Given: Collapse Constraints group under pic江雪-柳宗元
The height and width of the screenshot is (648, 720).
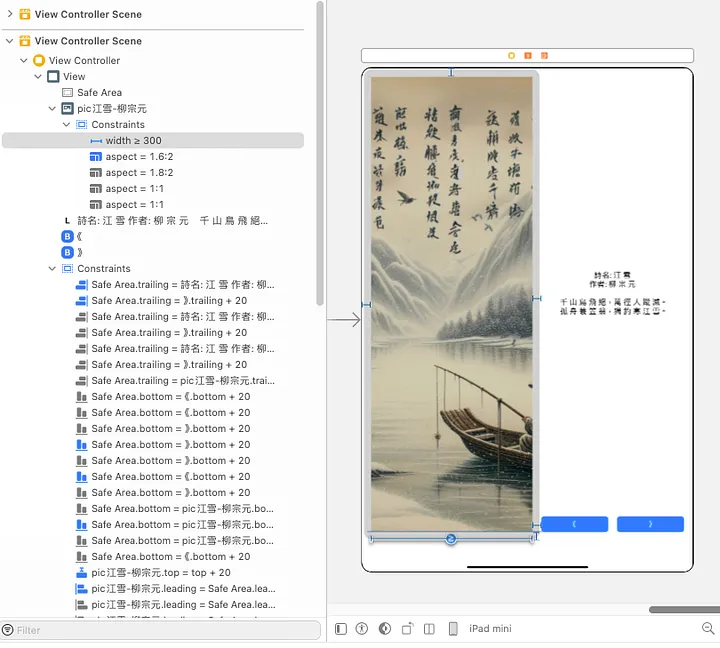Looking at the screenshot, I should click(x=67, y=124).
